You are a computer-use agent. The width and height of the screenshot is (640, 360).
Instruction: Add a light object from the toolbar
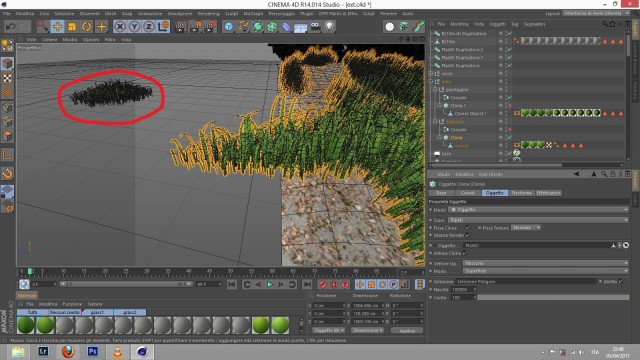pyautogui.click(x=329, y=27)
